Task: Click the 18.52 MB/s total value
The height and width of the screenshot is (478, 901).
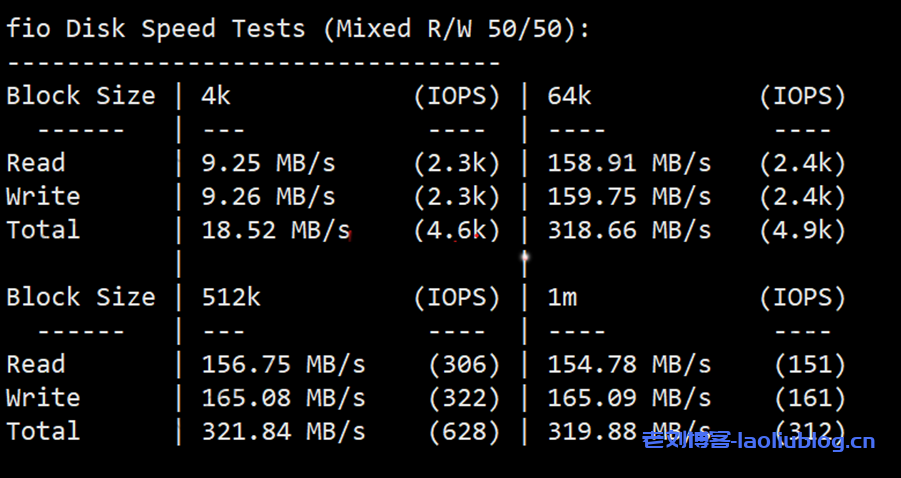Action: pos(276,230)
